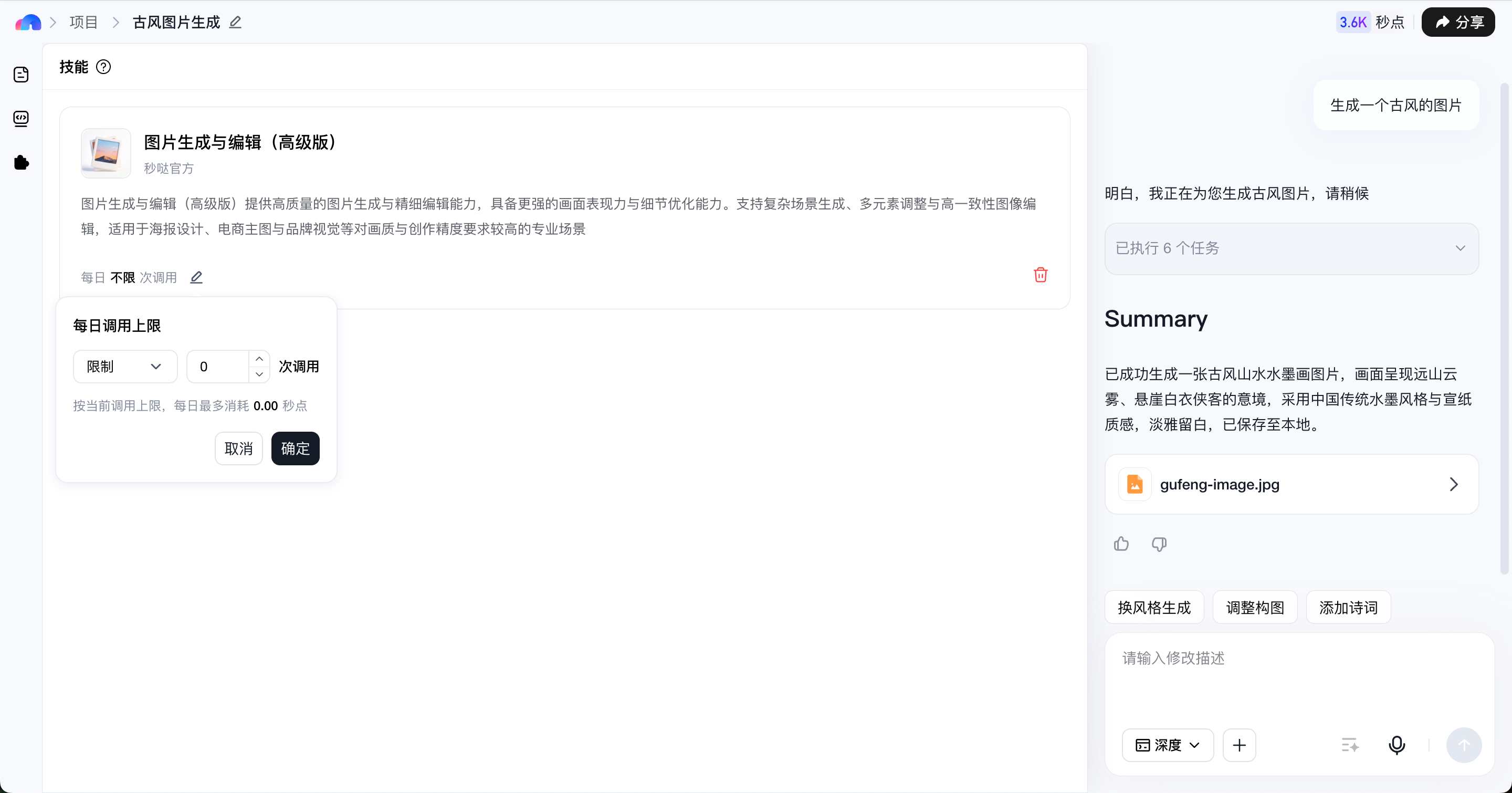Image resolution: width=1512 pixels, height=793 pixels.
Task: Click the thumbs up feedback icon
Action: (x=1121, y=544)
